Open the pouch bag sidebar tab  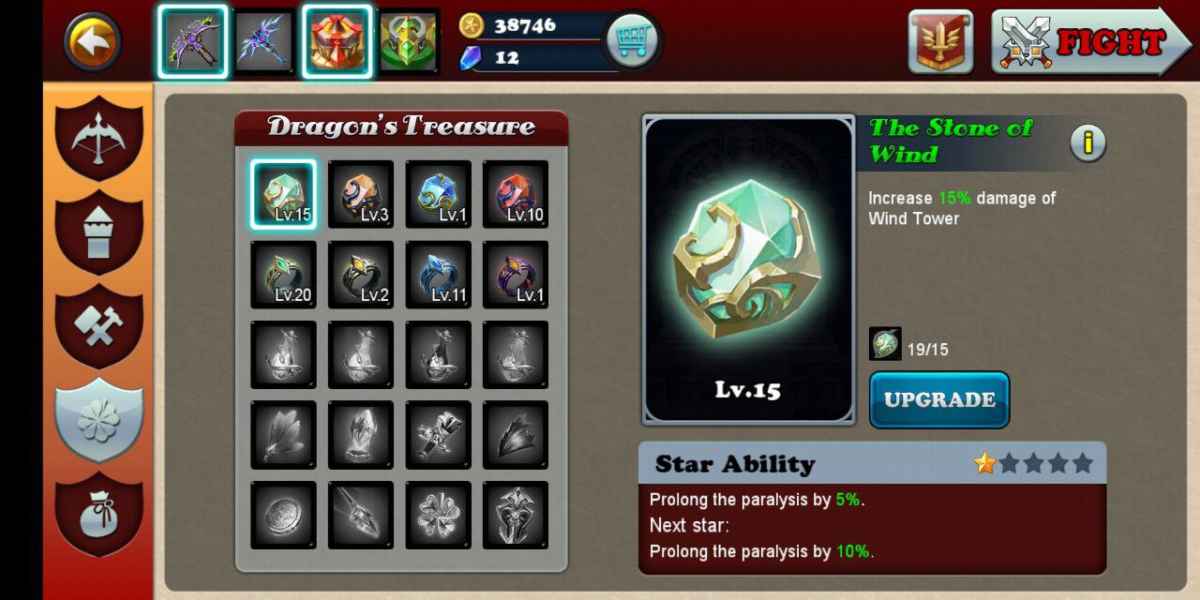[x=99, y=515]
